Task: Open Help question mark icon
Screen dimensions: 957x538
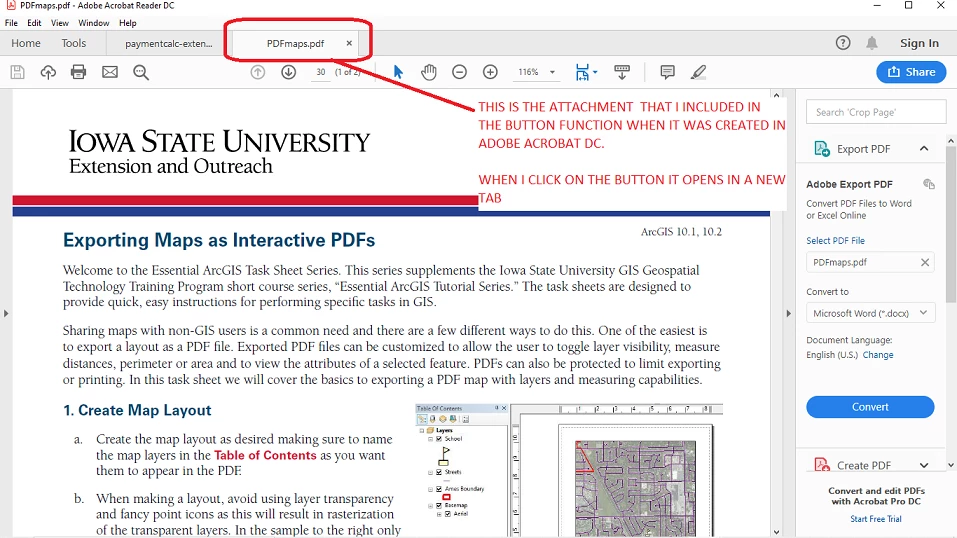Action: click(843, 43)
